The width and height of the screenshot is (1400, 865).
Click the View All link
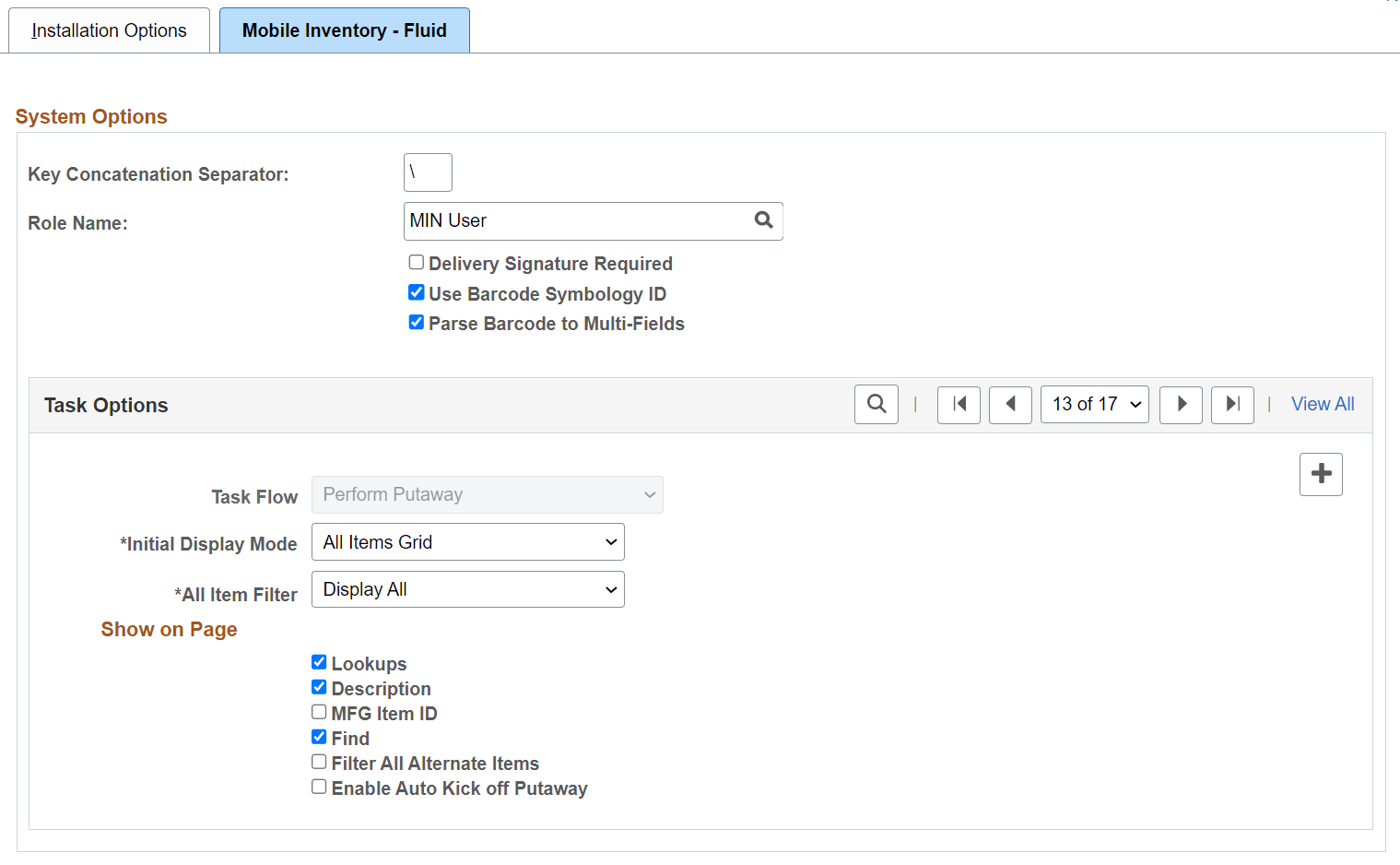coord(1322,404)
